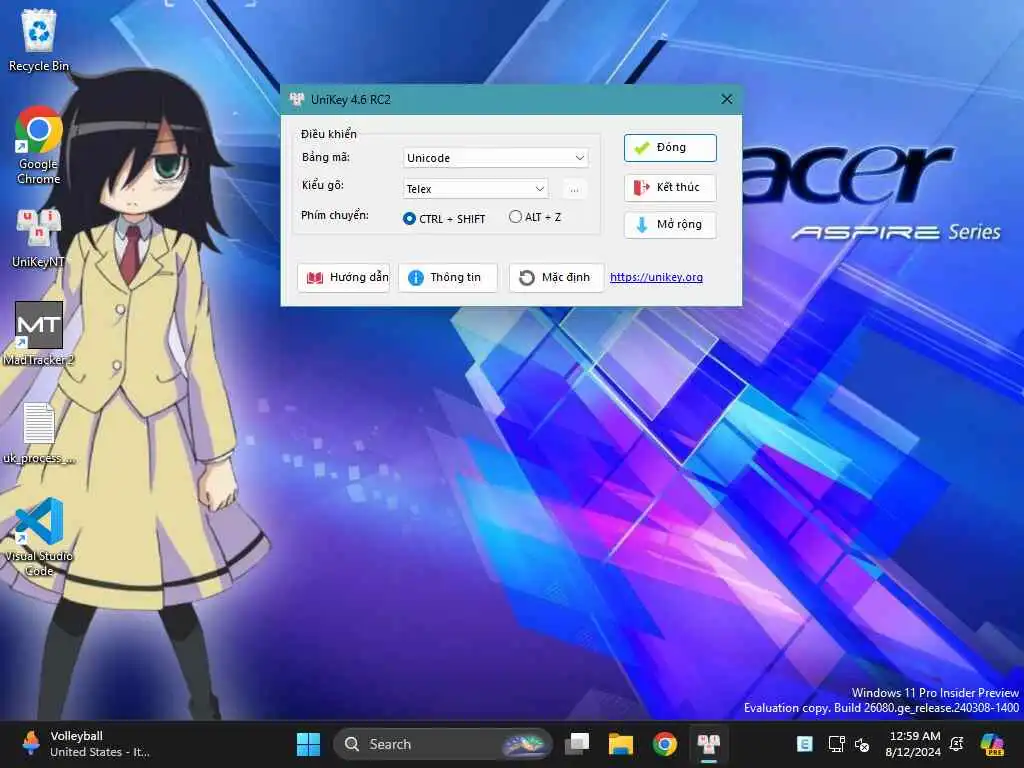Select the uk_process text file on desktop
Screen dimensions: 1024x768
click(39, 432)
